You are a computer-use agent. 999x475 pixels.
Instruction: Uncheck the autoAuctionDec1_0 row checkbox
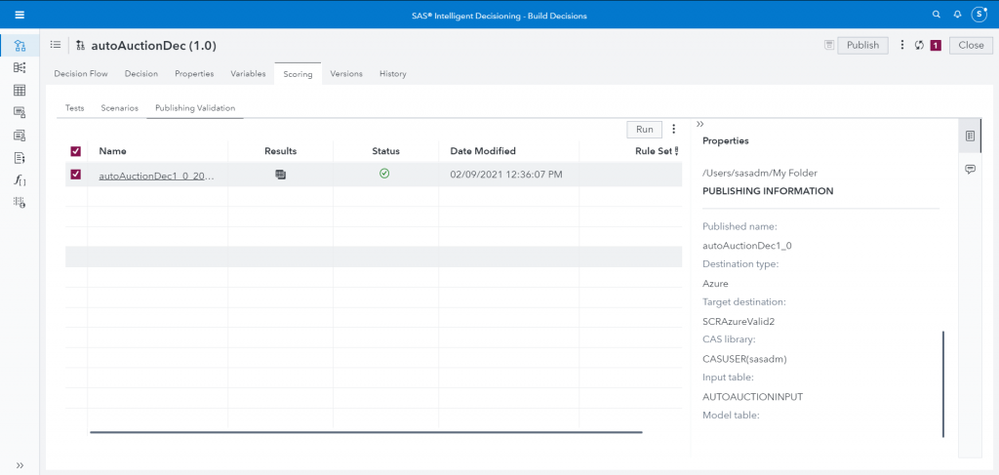76,174
